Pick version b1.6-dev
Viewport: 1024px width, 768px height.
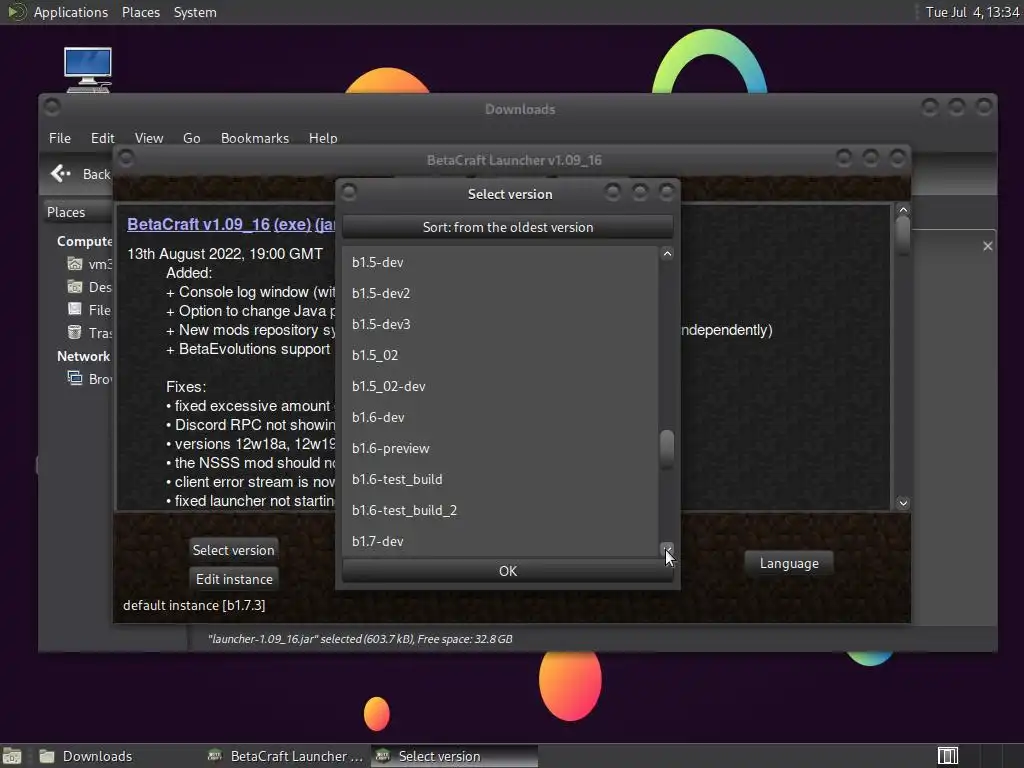[500, 417]
